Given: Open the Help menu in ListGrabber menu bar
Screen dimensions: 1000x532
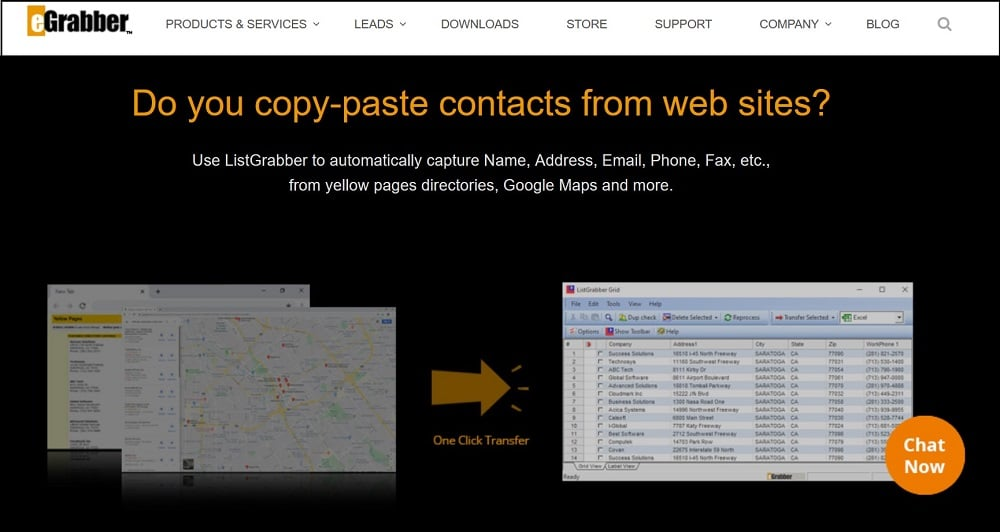Looking at the screenshot, I should pyautogui.click(x=655, y=304).
